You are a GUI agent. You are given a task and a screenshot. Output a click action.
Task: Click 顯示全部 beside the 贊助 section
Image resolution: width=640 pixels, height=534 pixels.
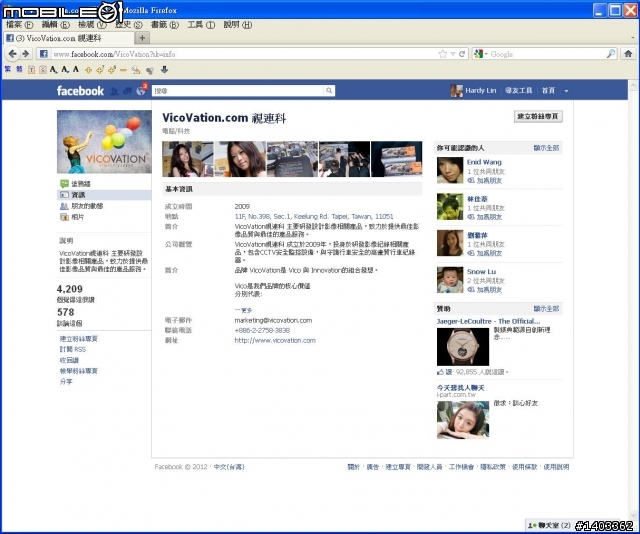point(546,309)
